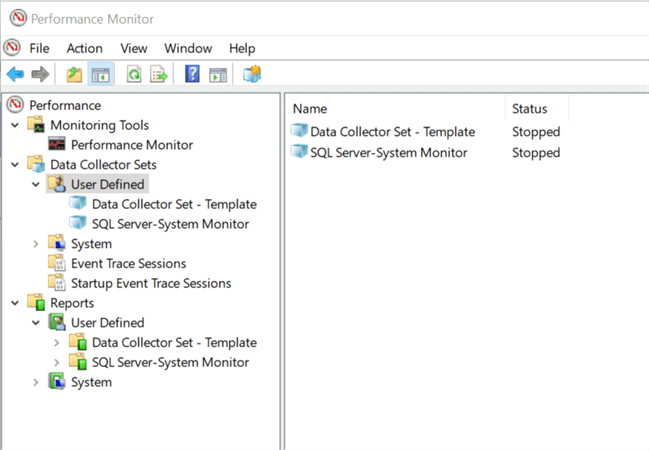Toggle Show/Hide Console Tree toolbar button
Image resolution: width=649 pixels, height=450 pixels.
point(101,74)
